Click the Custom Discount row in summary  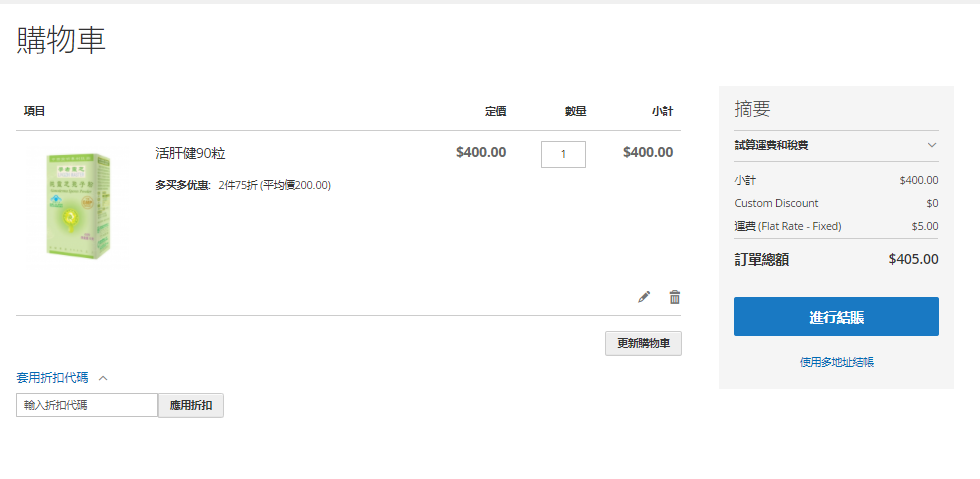[x=836, y=203]
